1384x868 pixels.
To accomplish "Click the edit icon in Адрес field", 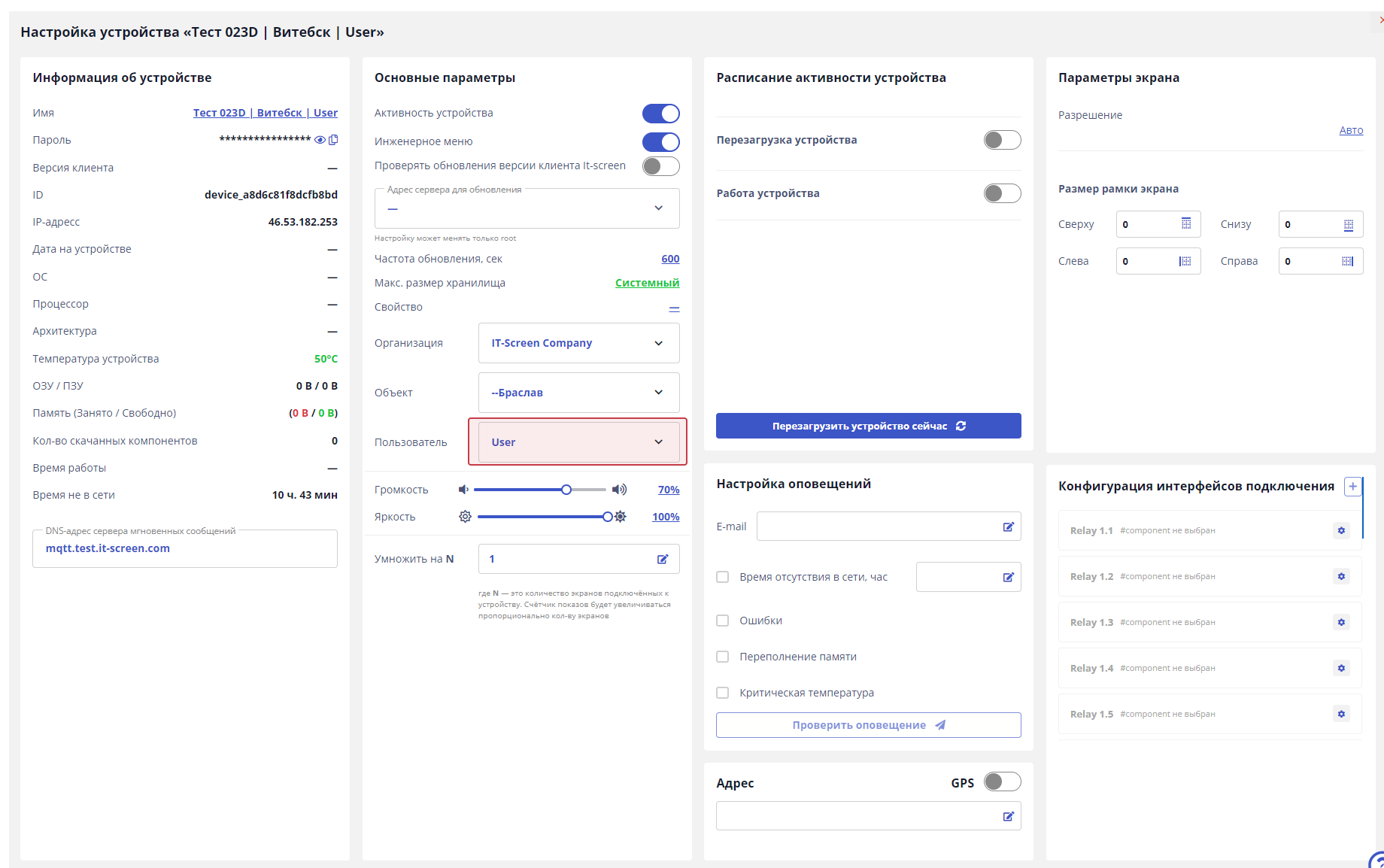I will pyautogui.click(x=1009, y=816).
